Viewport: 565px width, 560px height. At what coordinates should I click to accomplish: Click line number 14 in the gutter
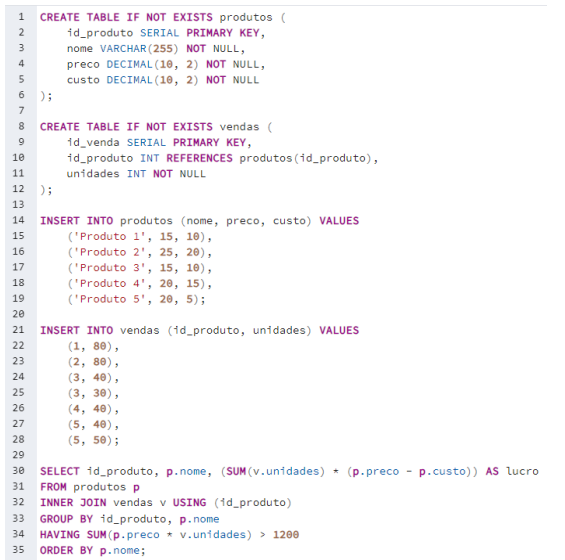click(x=18, y=220)
